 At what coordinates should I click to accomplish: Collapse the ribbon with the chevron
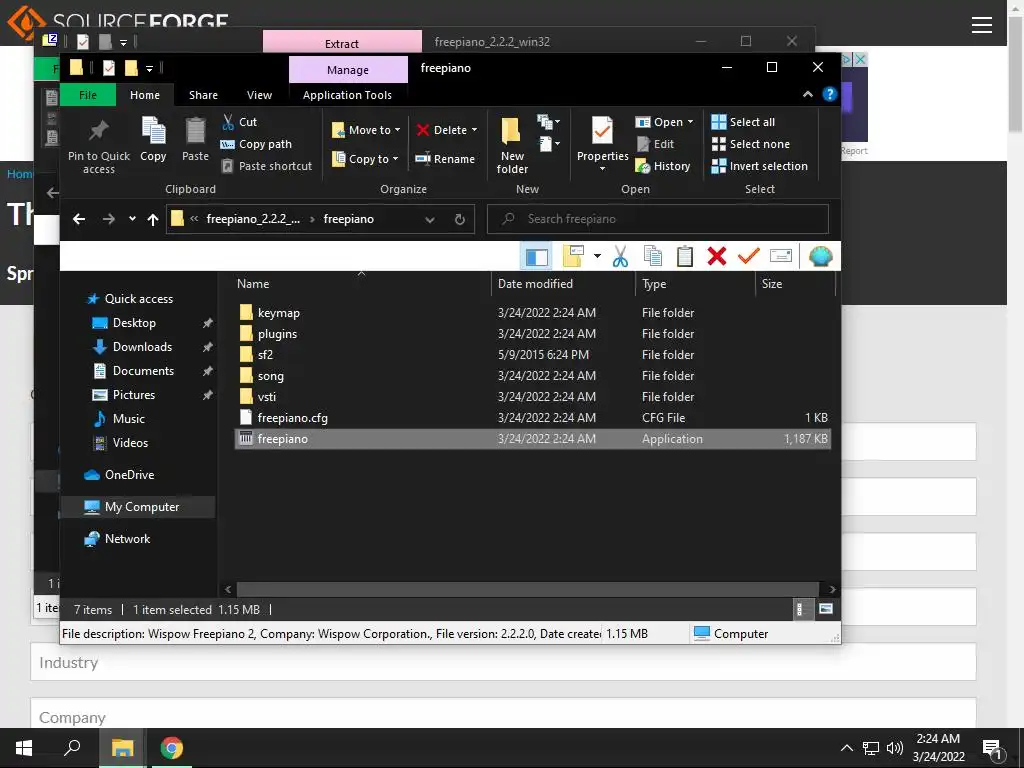(808, 95)
